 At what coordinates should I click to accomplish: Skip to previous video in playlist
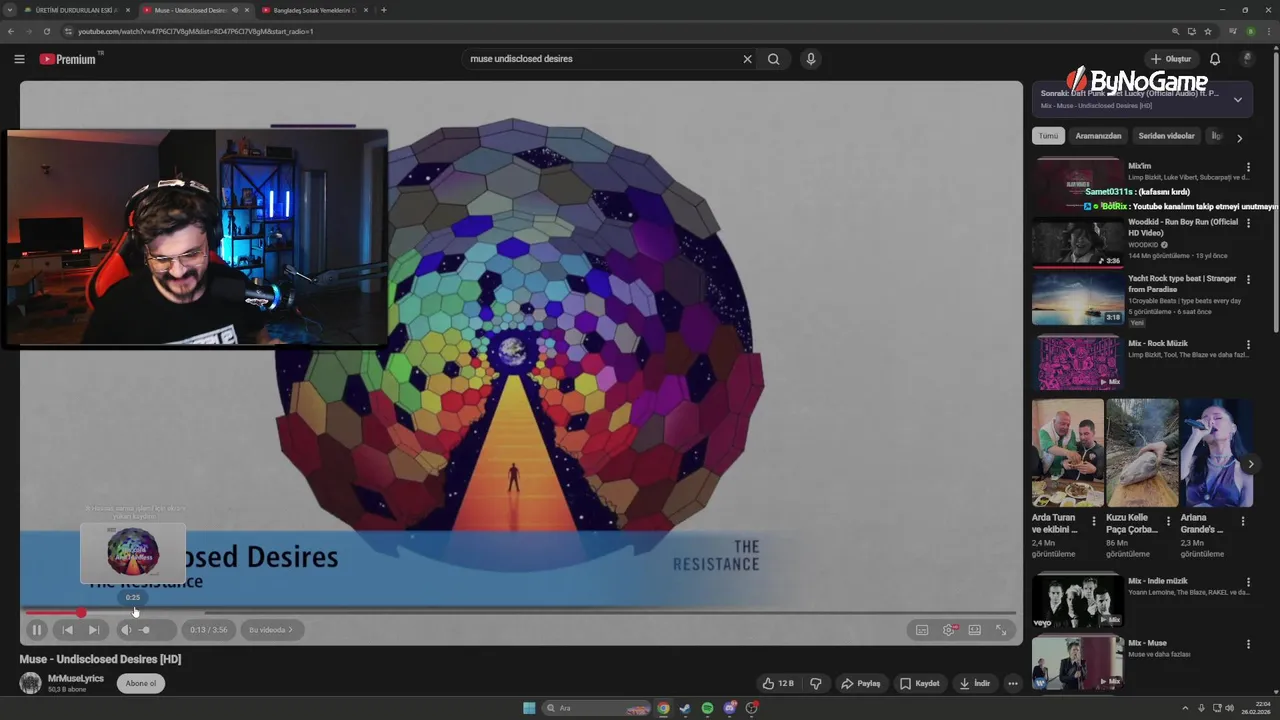(x=67, y=630)
